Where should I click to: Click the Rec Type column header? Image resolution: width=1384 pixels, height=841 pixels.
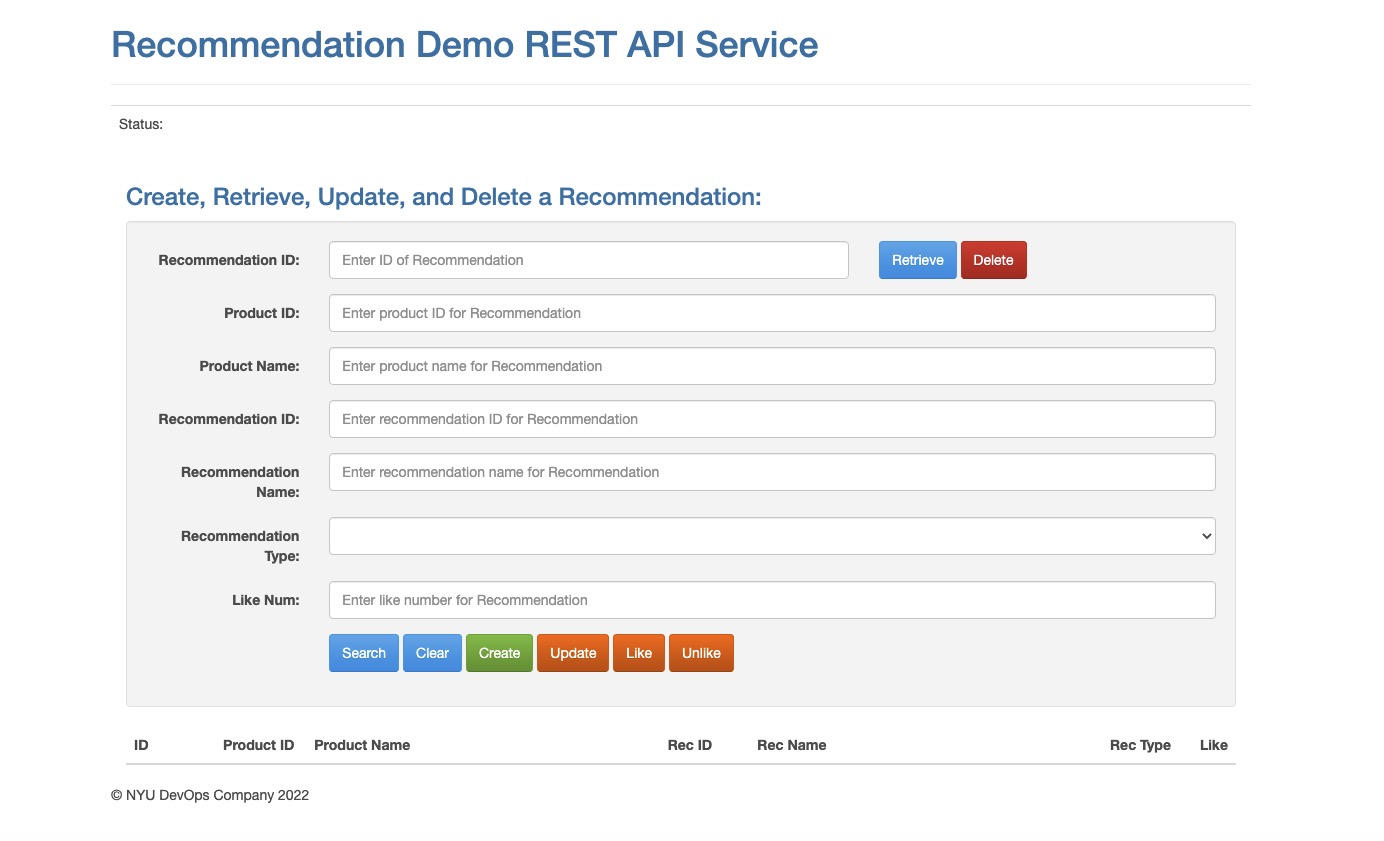click(1139, 745)
